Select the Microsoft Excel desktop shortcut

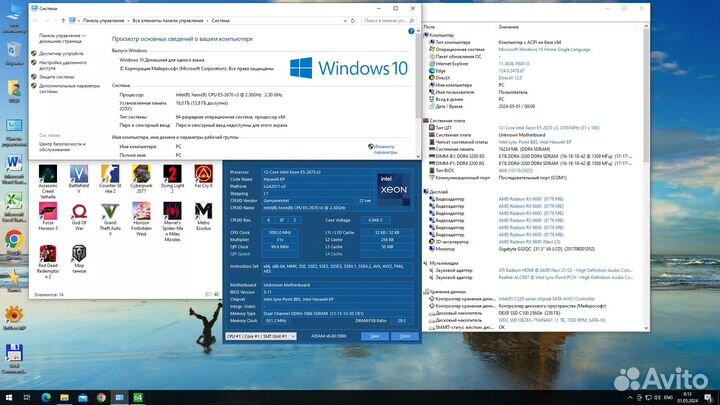click(x=14, y=208)
